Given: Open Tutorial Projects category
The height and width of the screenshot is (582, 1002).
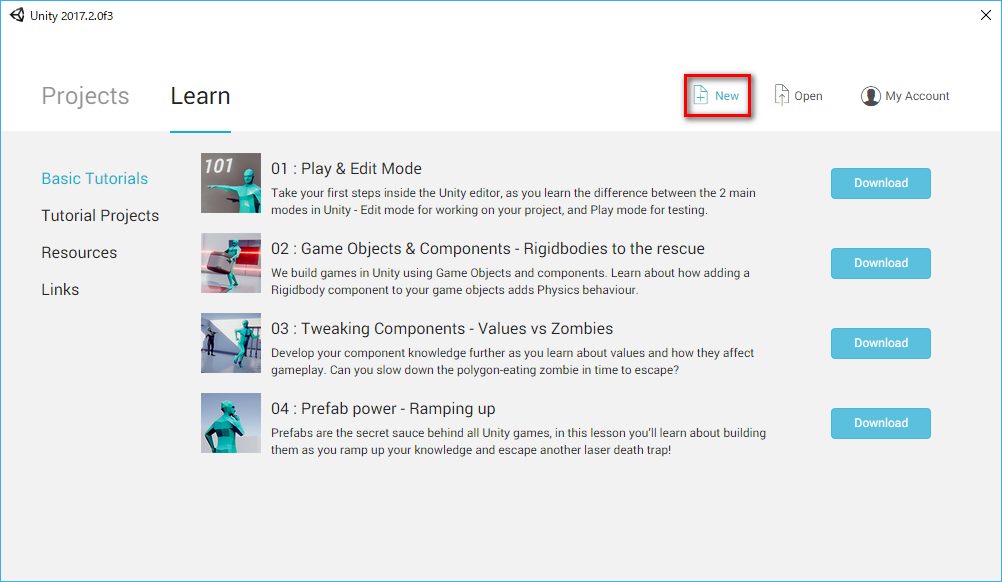Looking at the screenshot, I should 100,215.
